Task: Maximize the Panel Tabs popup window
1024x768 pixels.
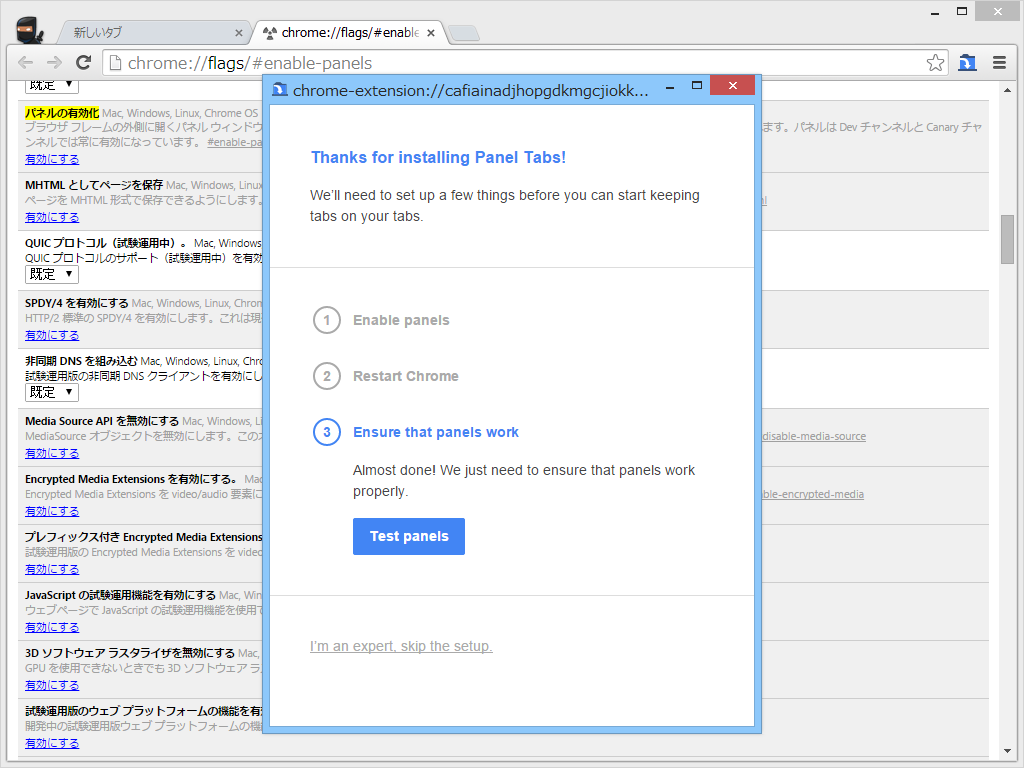Action: [x=697, y=86]
